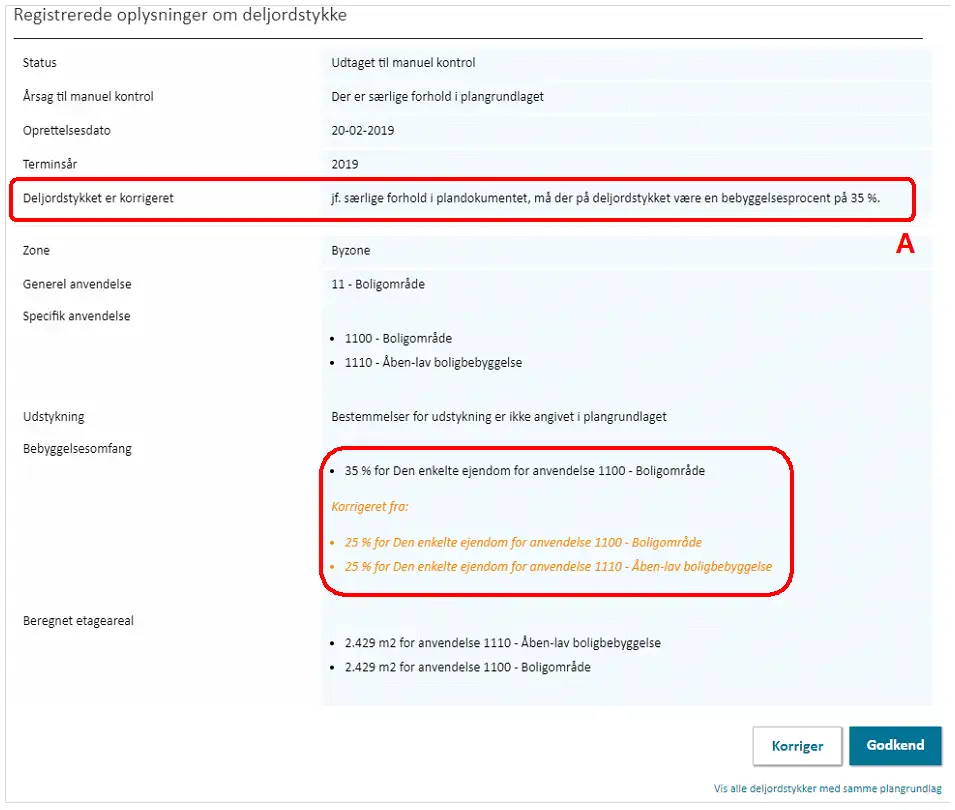Click the 'Deljordstykket er korrigeret' label
This screenshot has width=955, height=810.
[98, 198]
